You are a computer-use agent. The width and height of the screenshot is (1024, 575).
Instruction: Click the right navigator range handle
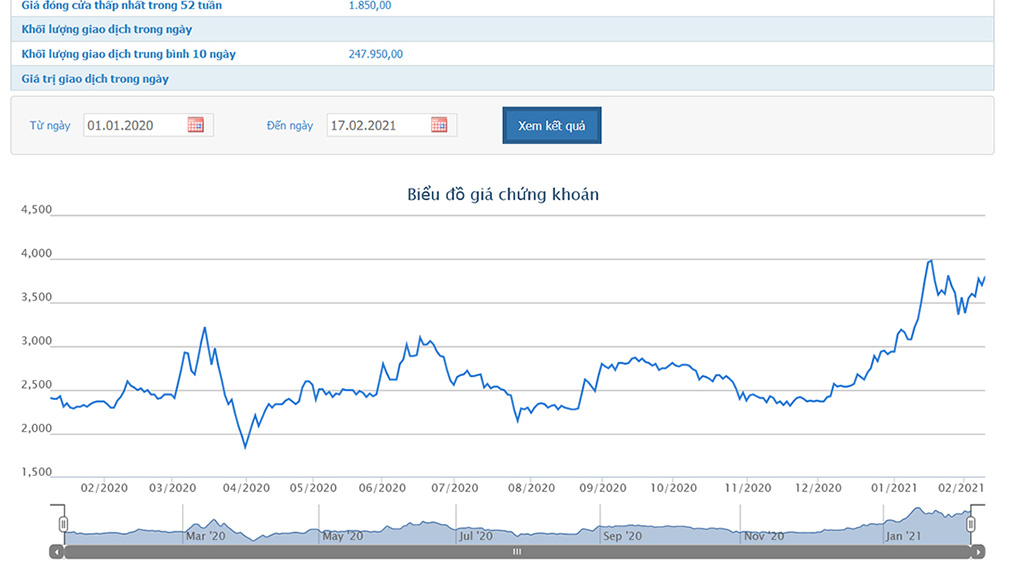coord(970,524)
